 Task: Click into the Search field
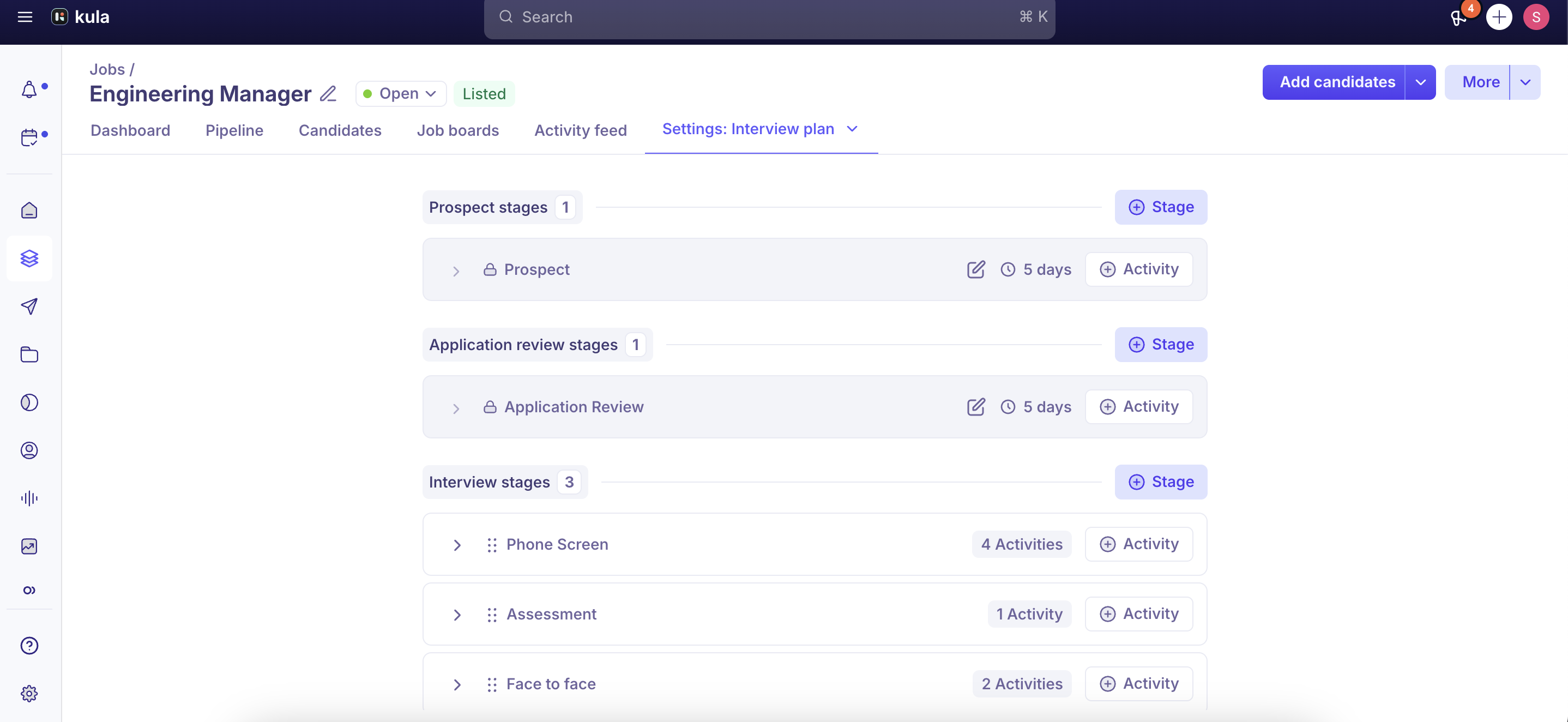[x=769, y=17]
